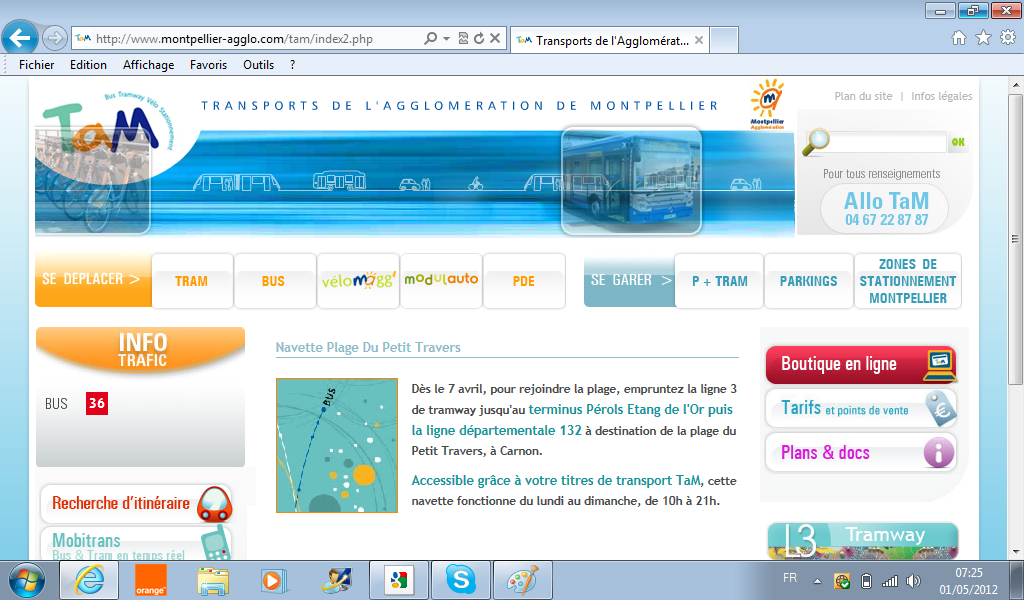This screenshot has height=600, width=1024.
Task: Click the browser back arrow button
Action: (21, 38)
